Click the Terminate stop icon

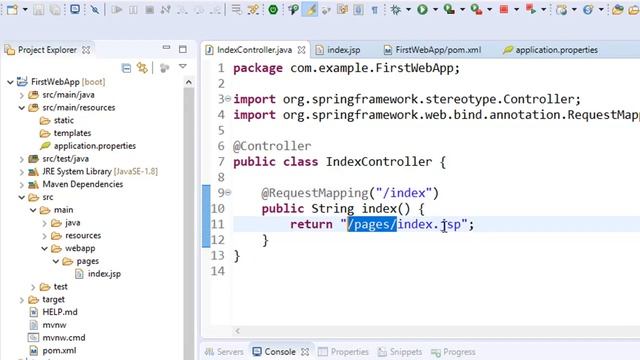(149, 9)
